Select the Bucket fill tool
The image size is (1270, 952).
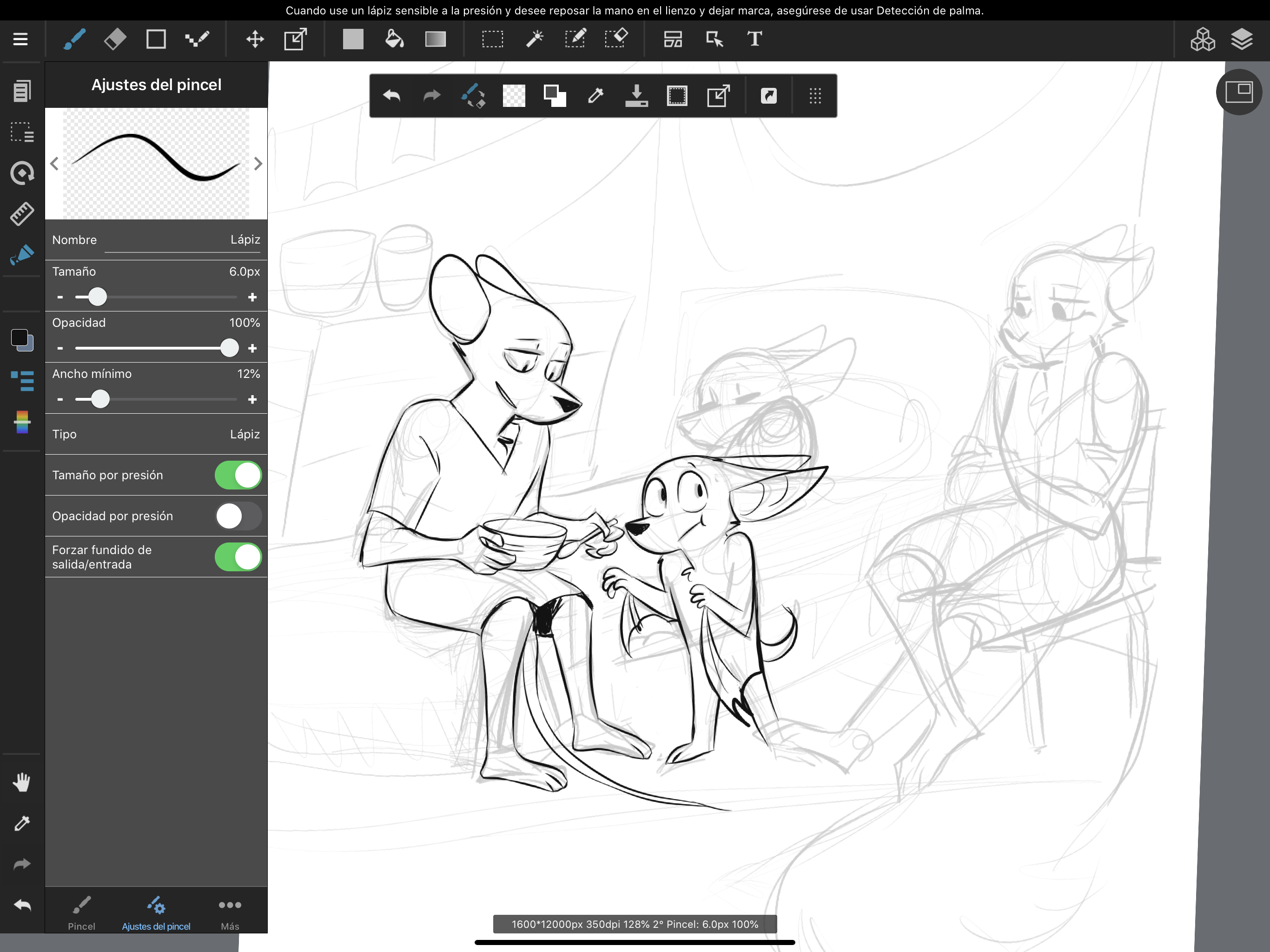[394, 39]
